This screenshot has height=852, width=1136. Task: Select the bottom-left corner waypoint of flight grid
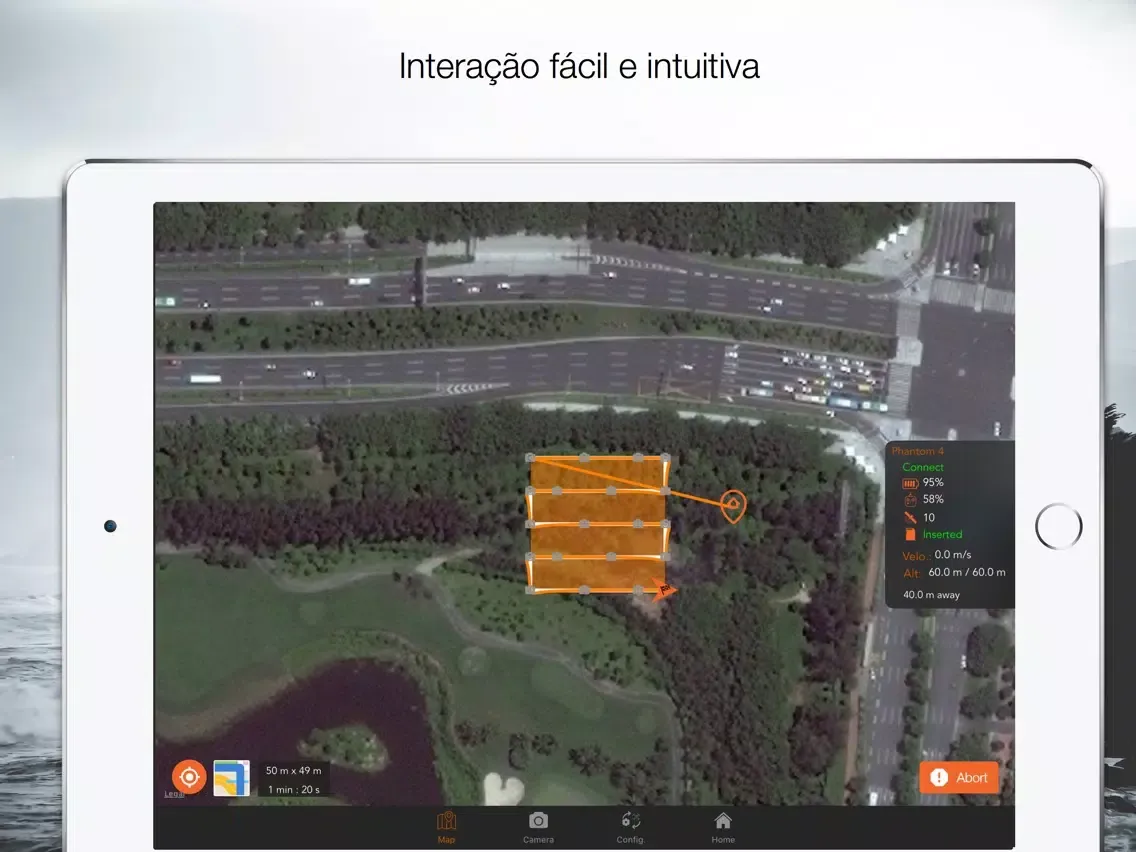(x=530, y=590)
